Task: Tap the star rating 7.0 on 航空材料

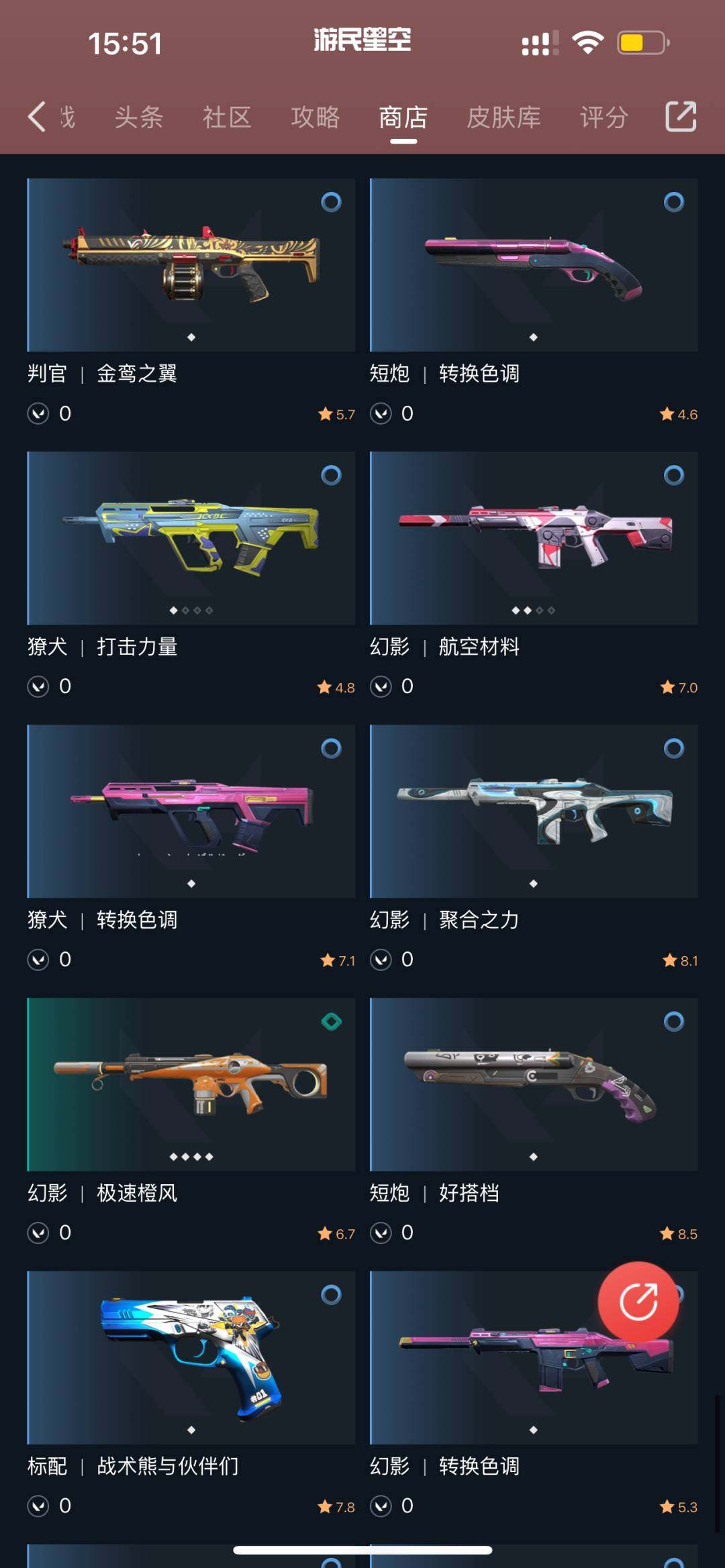Action: click(679, 687)
